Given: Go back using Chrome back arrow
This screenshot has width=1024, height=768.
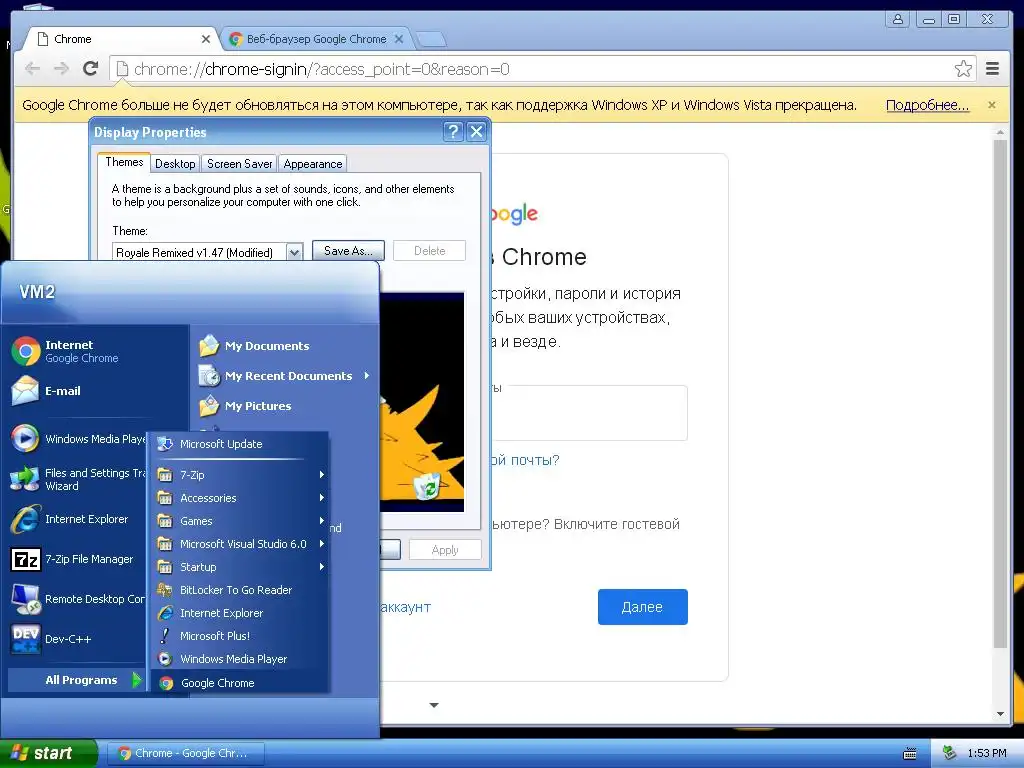Looking at the screenshot, I should pyautogui.click(x=32, y=69).
